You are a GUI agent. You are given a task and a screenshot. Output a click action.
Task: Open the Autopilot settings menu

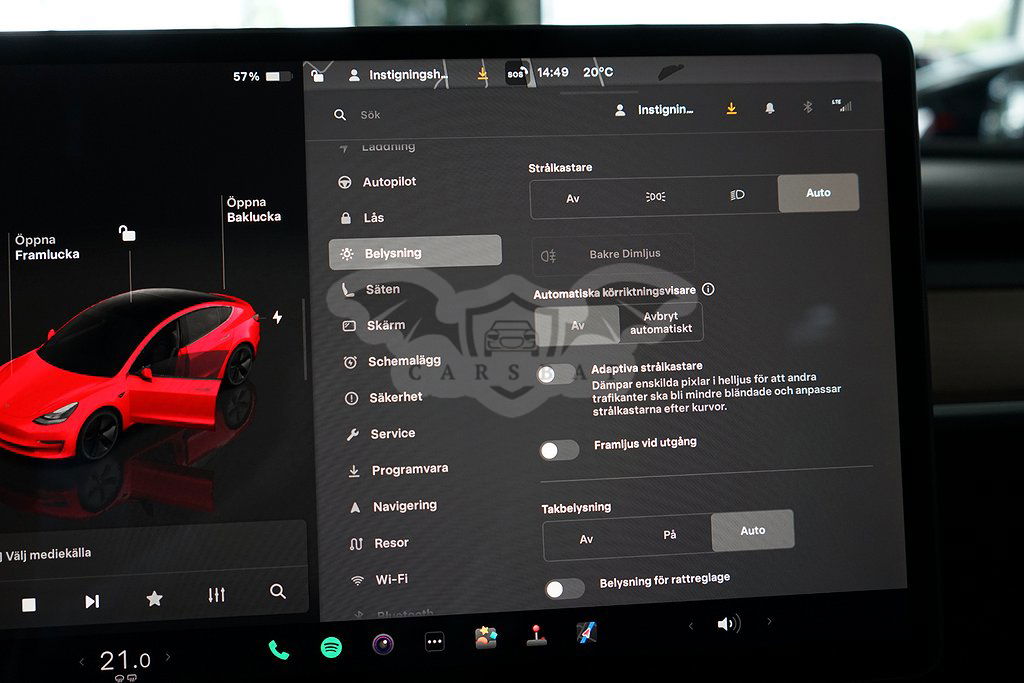coord(389,182)
